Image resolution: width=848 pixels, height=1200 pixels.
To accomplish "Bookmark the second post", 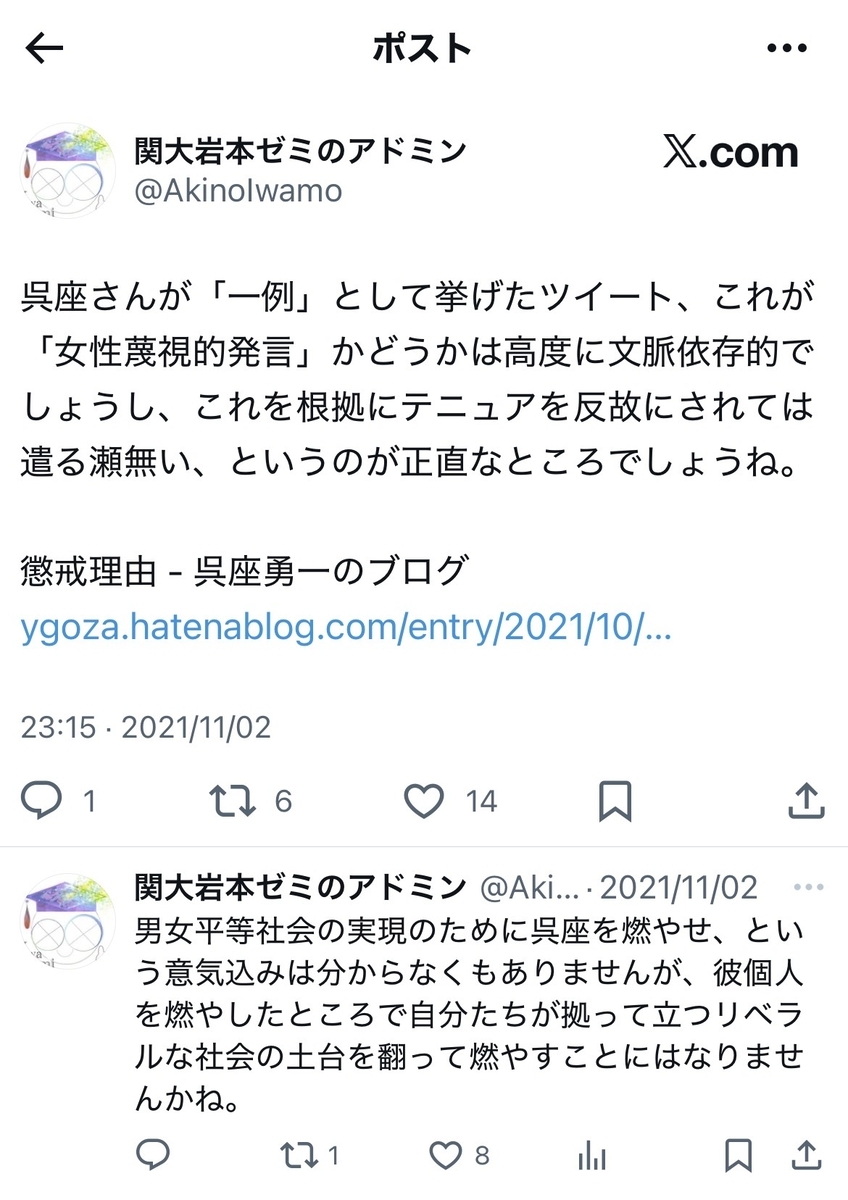I will click(x=738, y=1155).
